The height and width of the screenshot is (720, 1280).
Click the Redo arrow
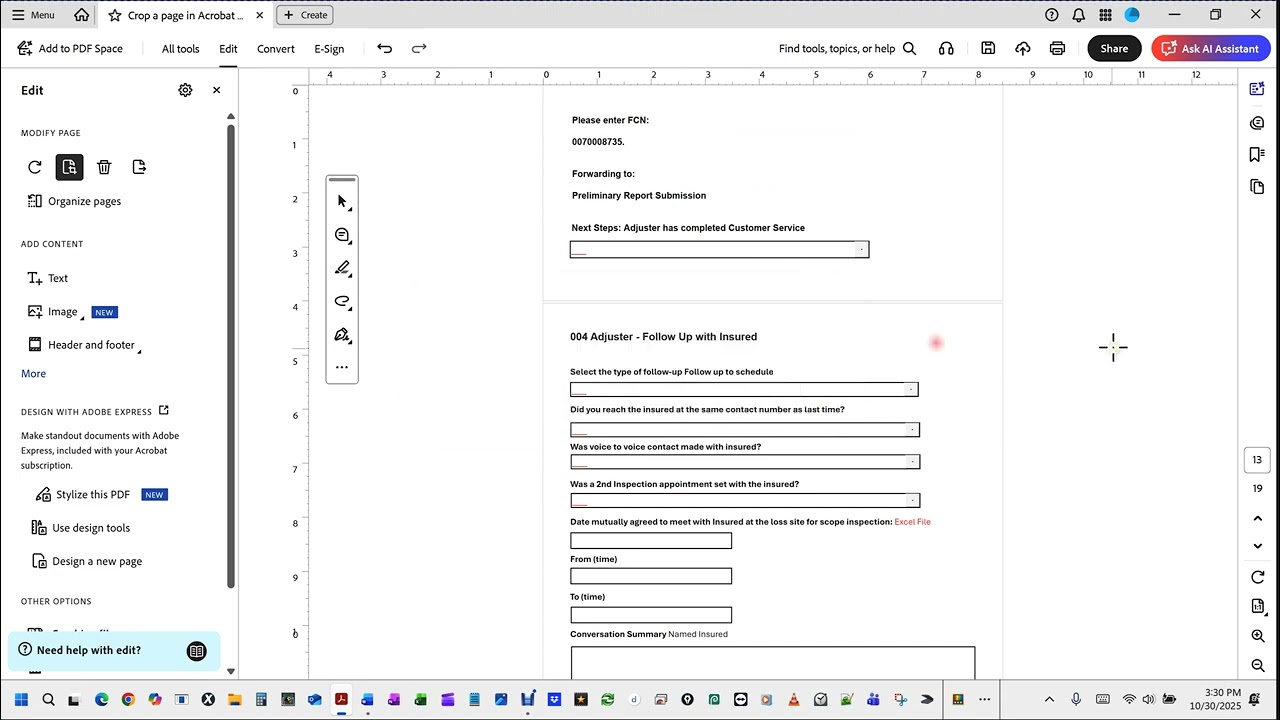pyautogui.click(x=419, y=48)
